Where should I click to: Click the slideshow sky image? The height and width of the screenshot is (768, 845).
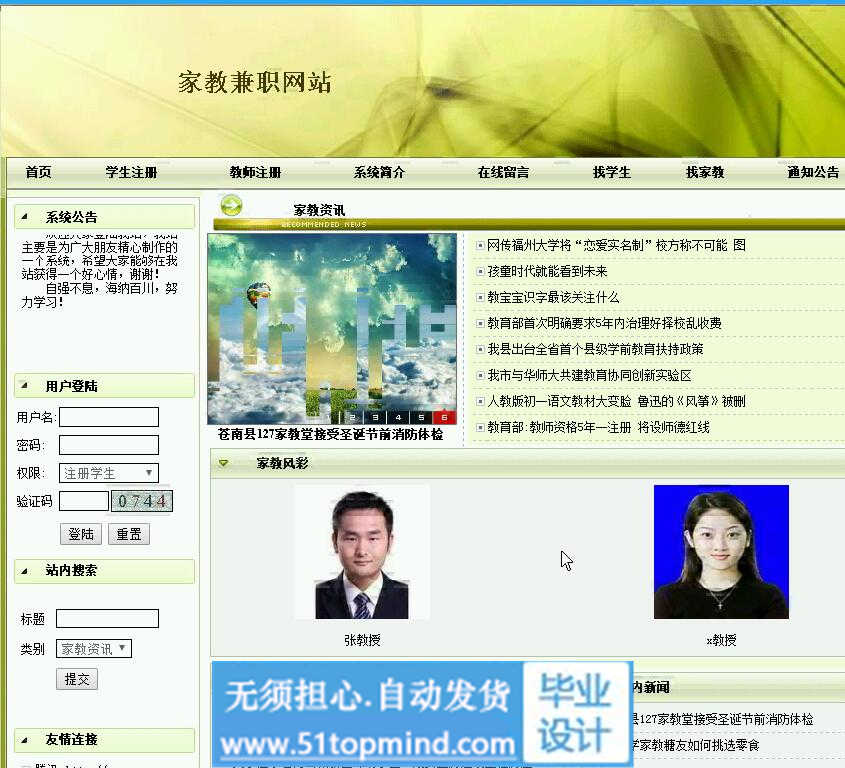click(332, 329)
